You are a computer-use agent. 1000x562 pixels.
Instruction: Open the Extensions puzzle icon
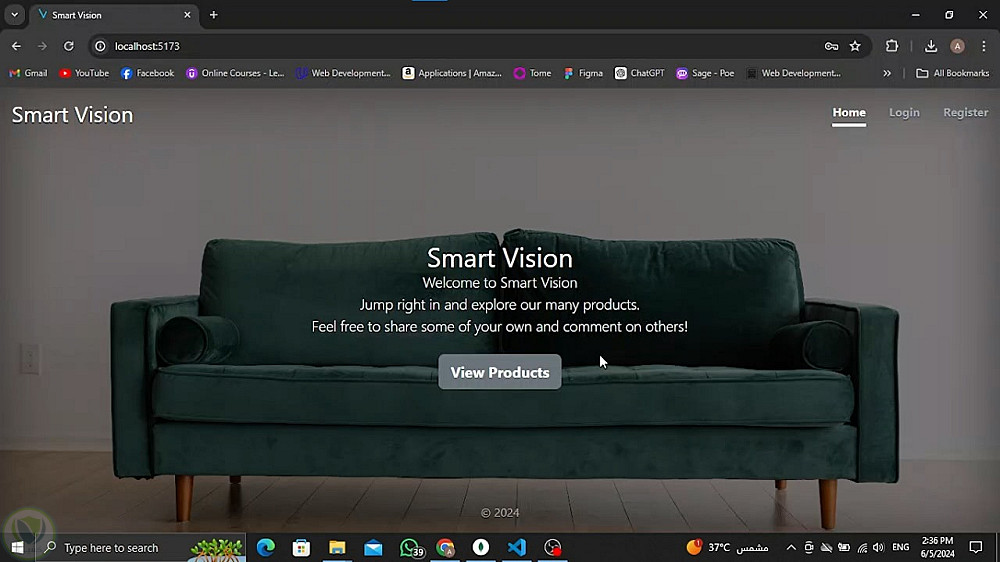pos(892,46)
